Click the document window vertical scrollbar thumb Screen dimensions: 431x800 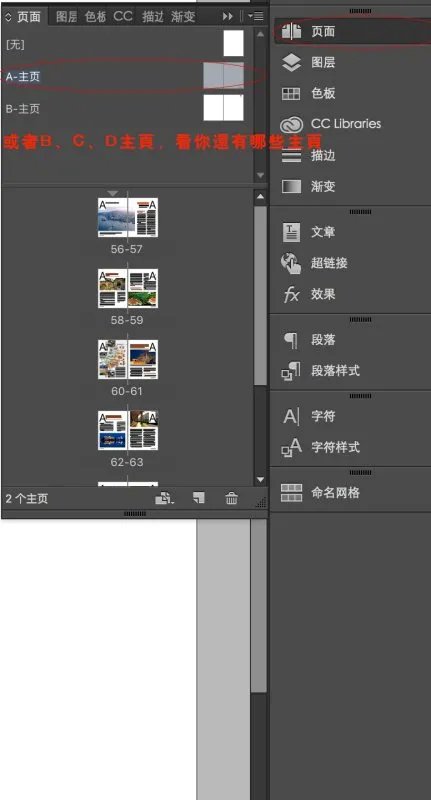pos(259,606)
